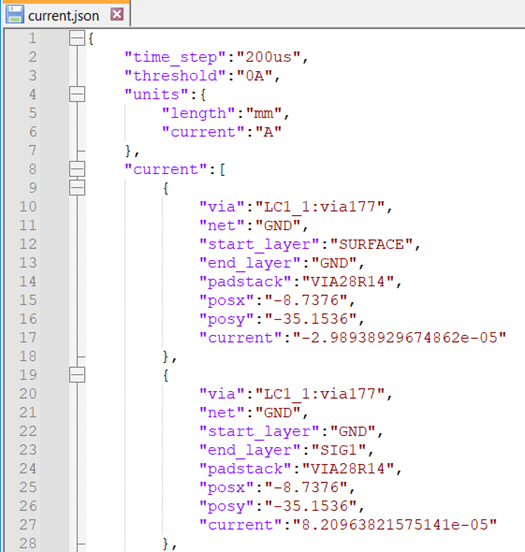The height and width of the screenshot is (552, 525).
Task: Click the "threshold" key
Action: (175, 76)
